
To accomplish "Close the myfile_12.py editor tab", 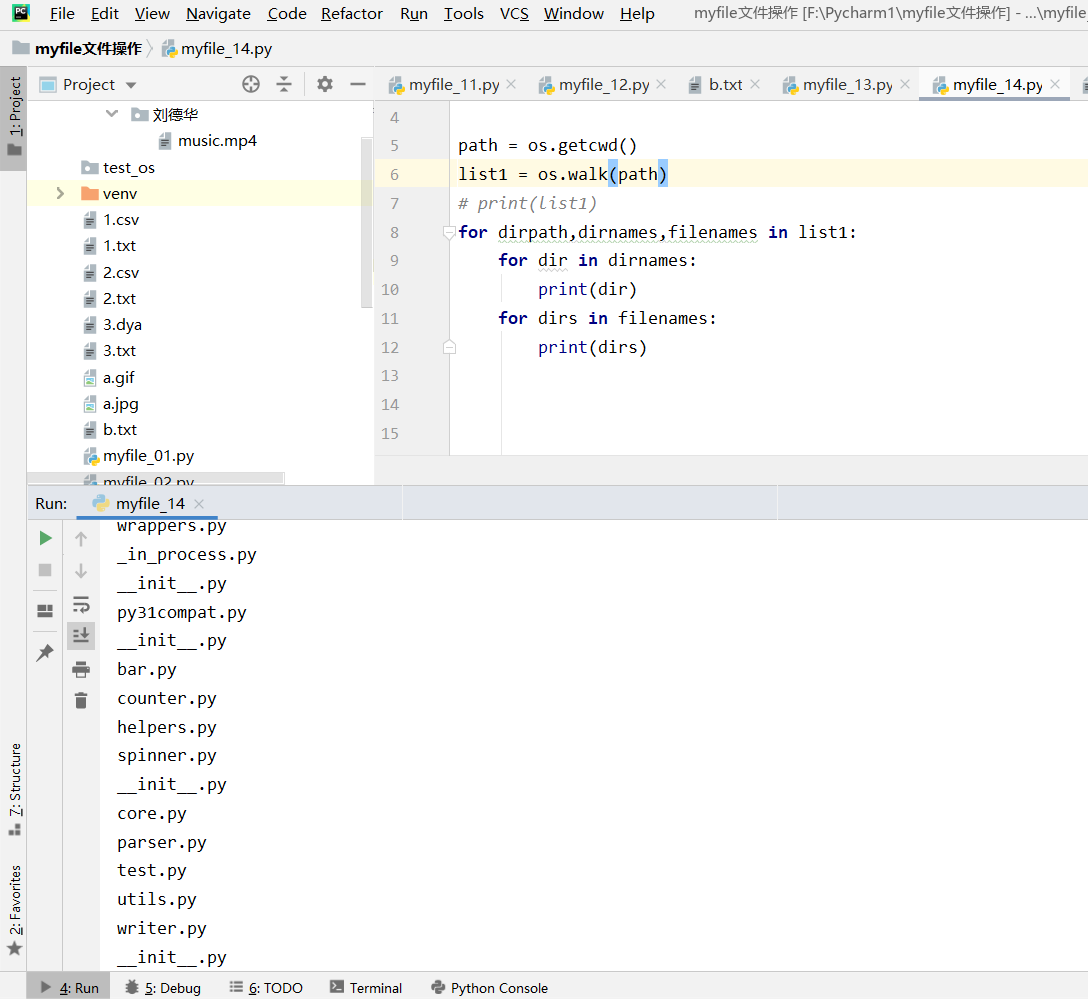I will click(661, 84).
